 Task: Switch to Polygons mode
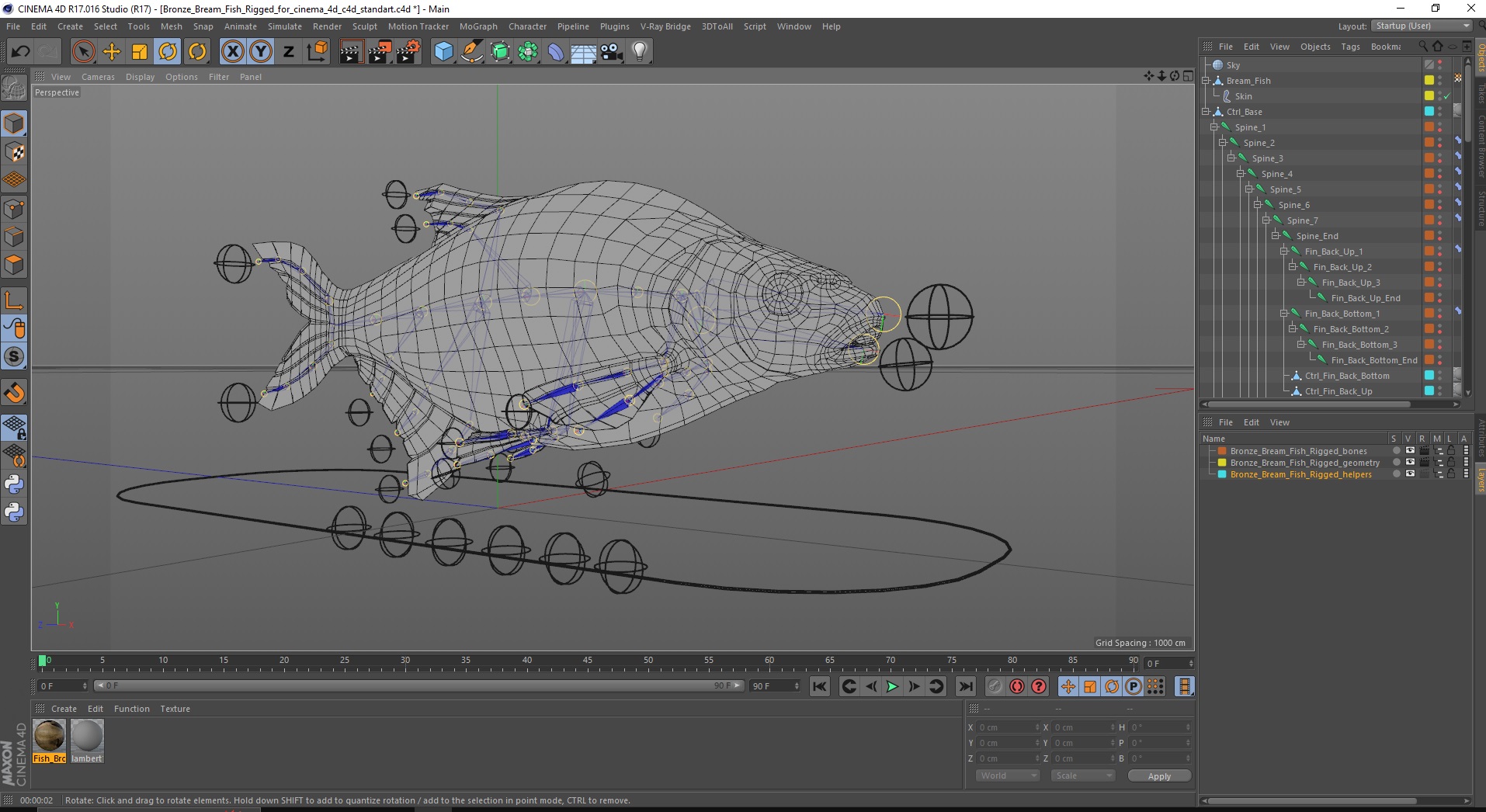(x=14, y=265)
